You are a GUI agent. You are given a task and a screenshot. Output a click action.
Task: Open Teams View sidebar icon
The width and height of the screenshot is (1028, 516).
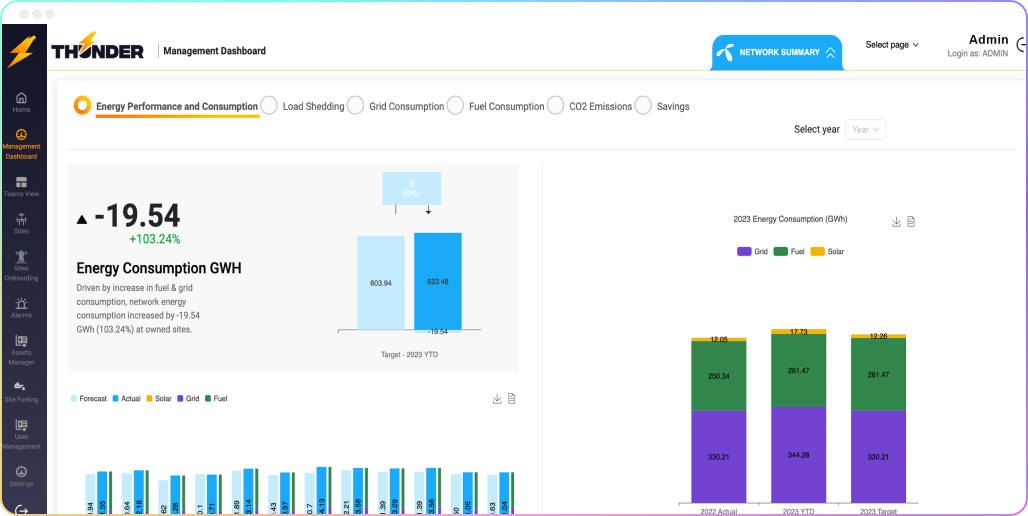pyautogui.click(x=21, y=183)
